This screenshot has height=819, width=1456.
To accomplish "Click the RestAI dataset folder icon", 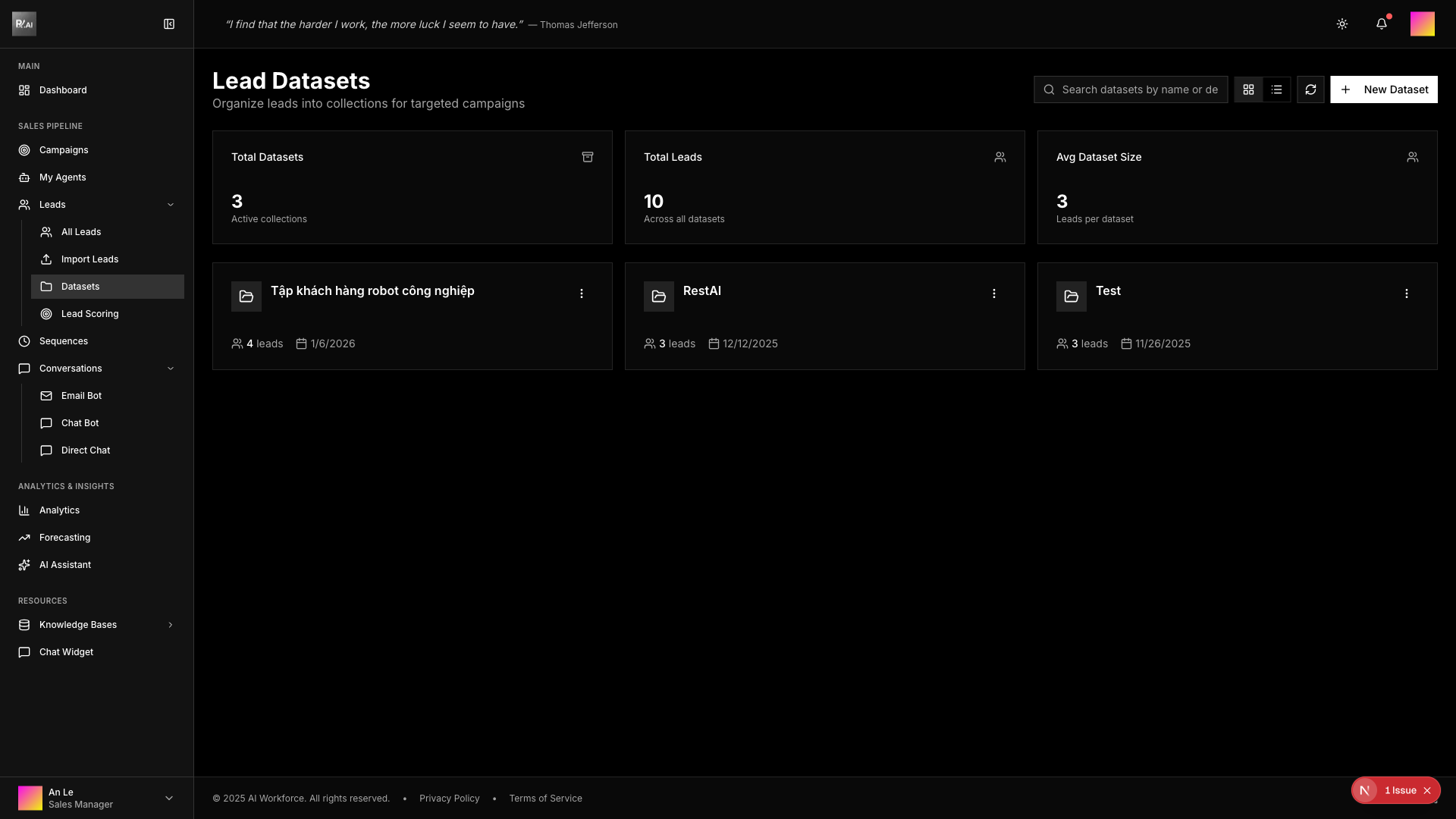I will (x=658, y=297).
